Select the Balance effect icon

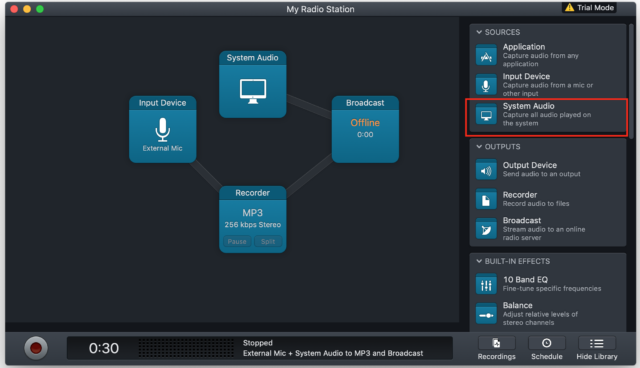(486, 314)
